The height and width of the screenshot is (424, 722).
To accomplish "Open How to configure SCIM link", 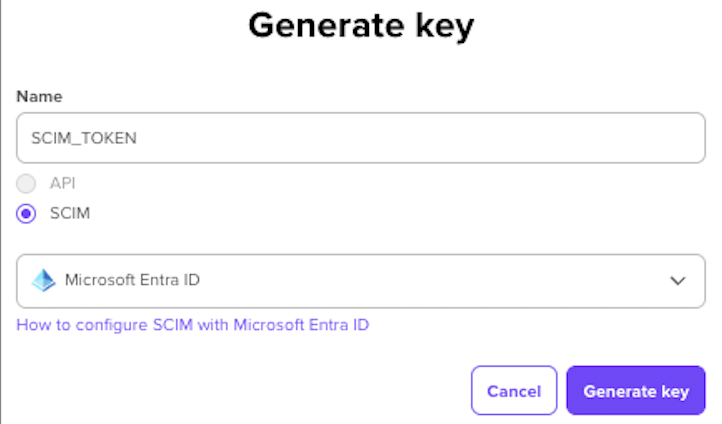I will coord(193,325).
